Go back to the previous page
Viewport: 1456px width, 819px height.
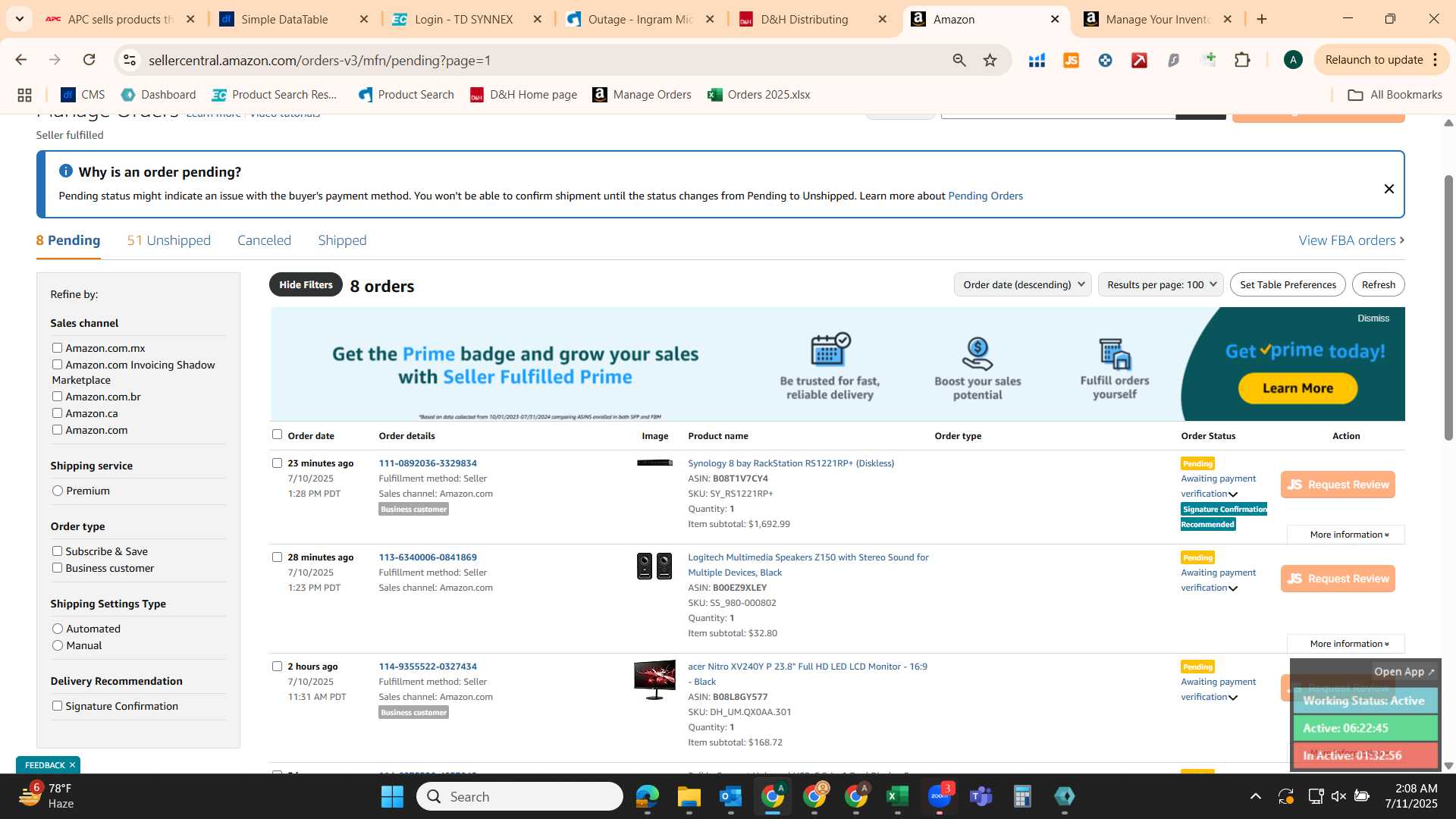click(x=21, y=60)
